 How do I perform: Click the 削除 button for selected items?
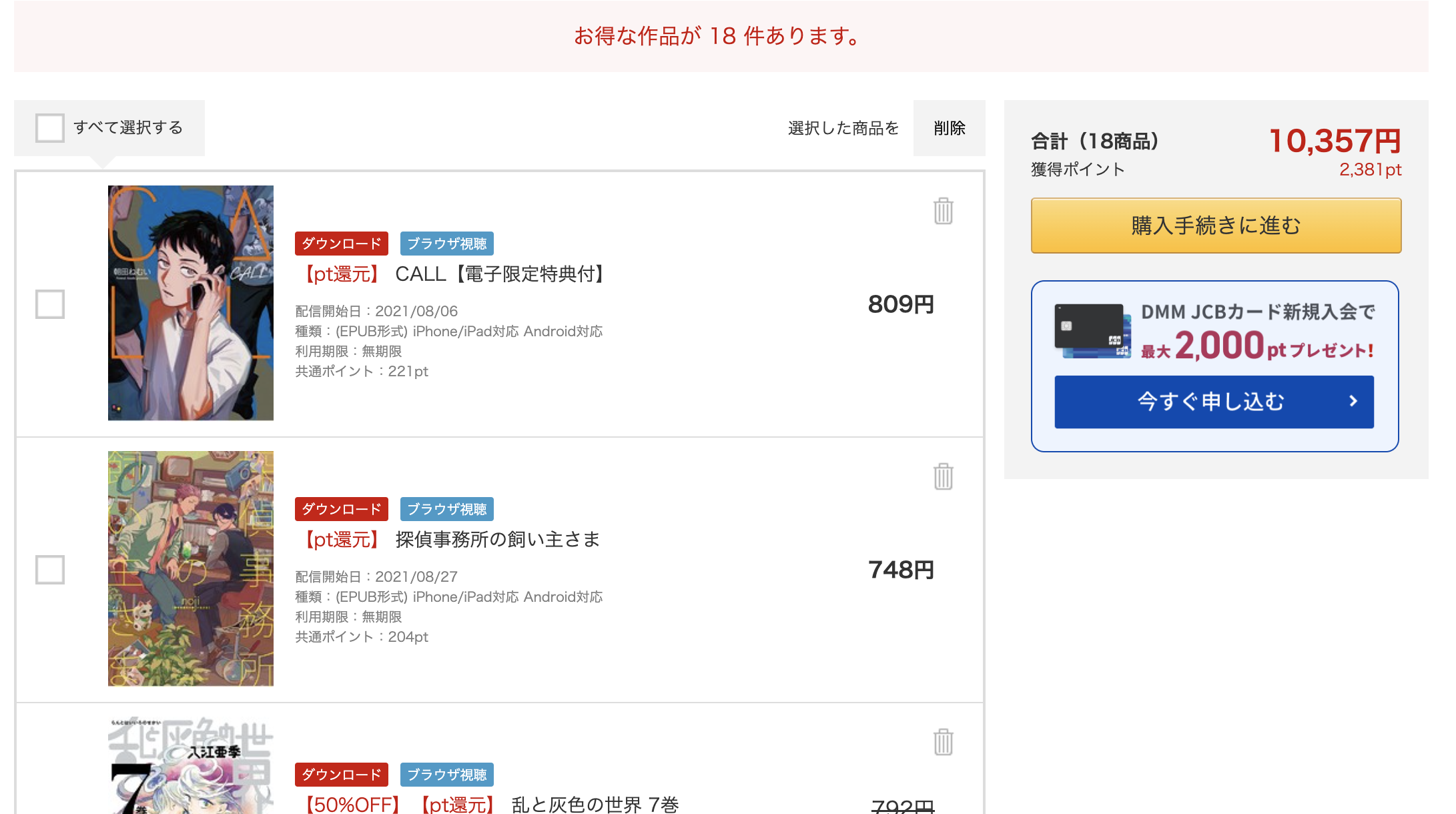click(949, 128)
